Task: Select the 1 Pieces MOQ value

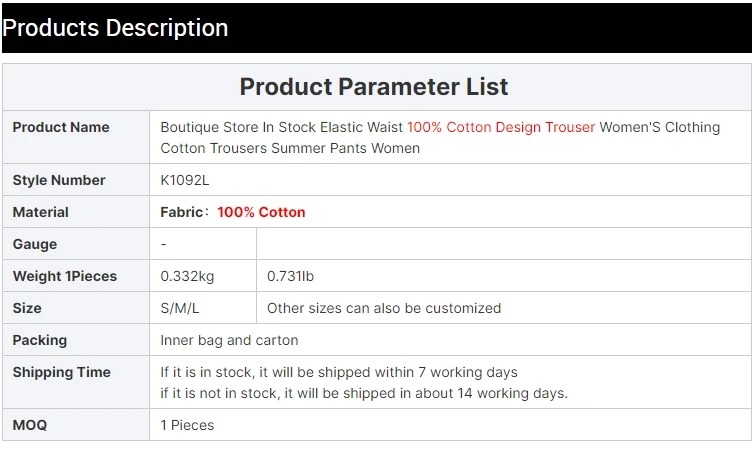Action: (187, 425)
